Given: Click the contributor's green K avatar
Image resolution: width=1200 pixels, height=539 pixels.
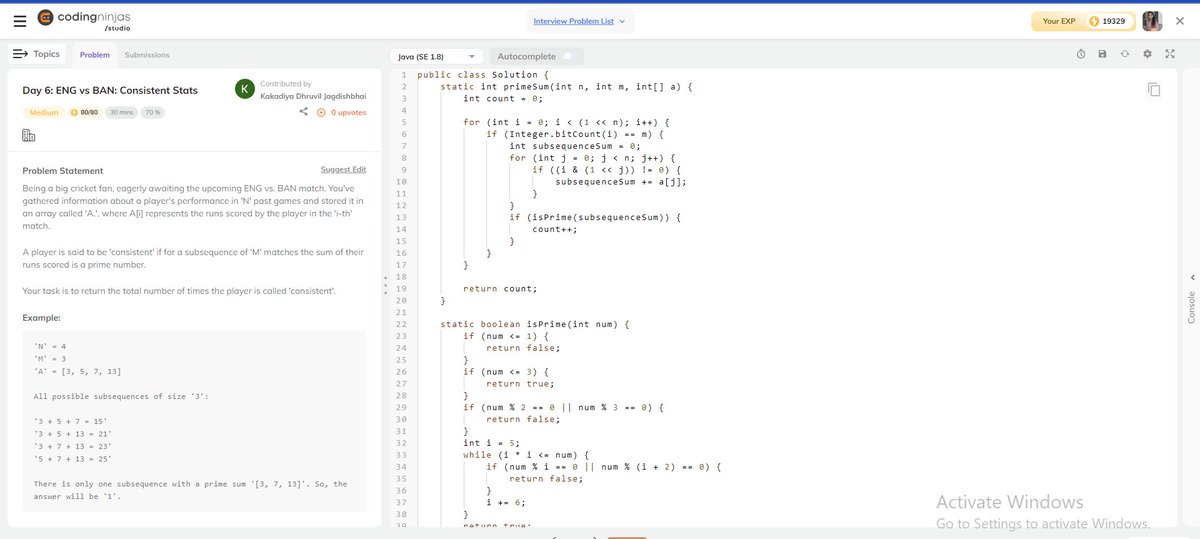Looking at the screenshot, I should (x=243, y=89).
